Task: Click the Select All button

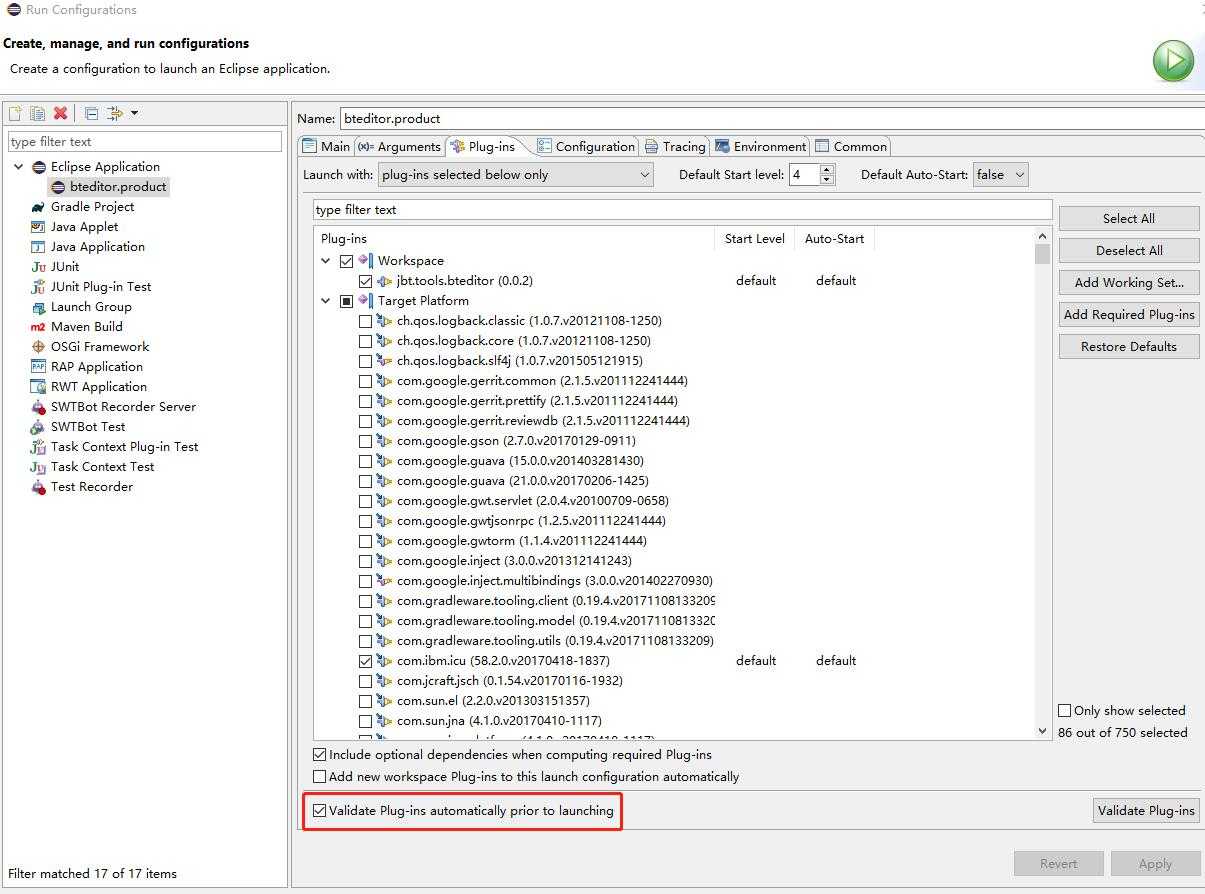Action: click(x=1129, y=219)
